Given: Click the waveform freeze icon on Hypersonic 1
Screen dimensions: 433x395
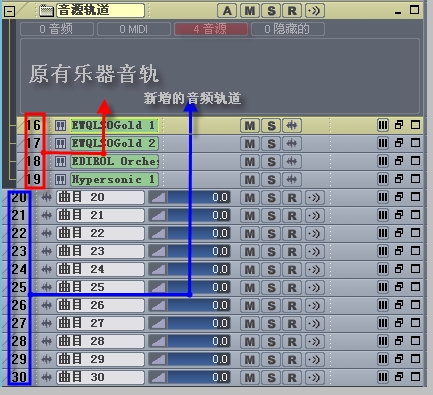Looking at the screenshot, I should click(292, 179).
